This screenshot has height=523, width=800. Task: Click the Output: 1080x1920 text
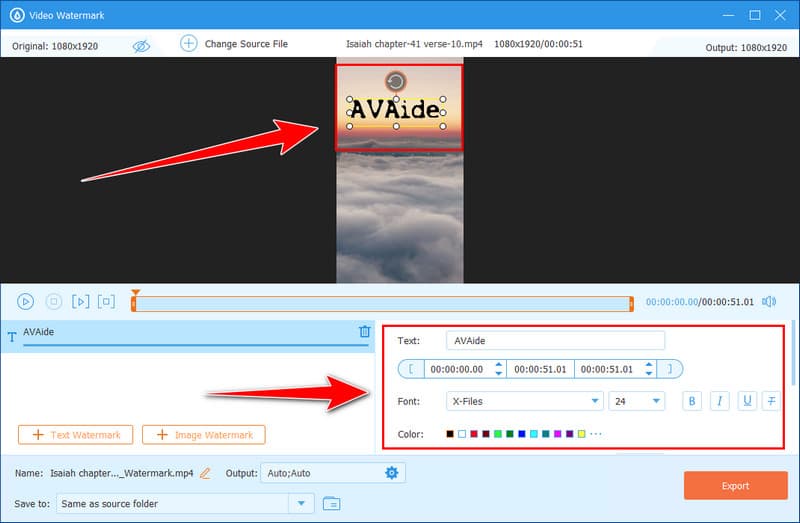click(x=746, y=47)
